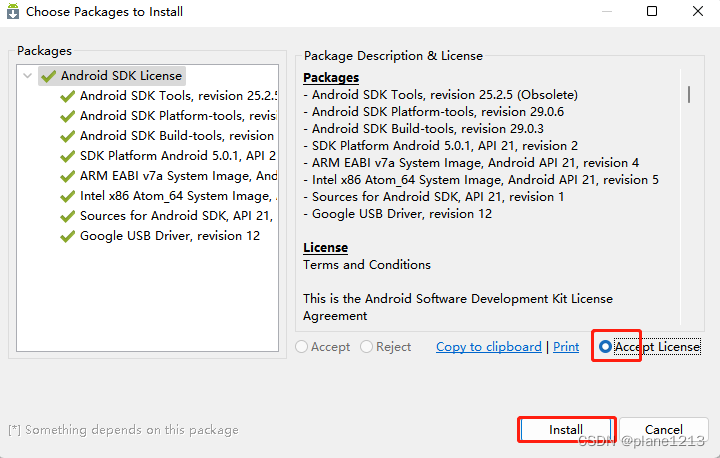Click 'Sources for Android SDK, API 21, revision 1' line
Image resolution: width=720 pixels, height=458 pixels.
click(x=433, y=197)
